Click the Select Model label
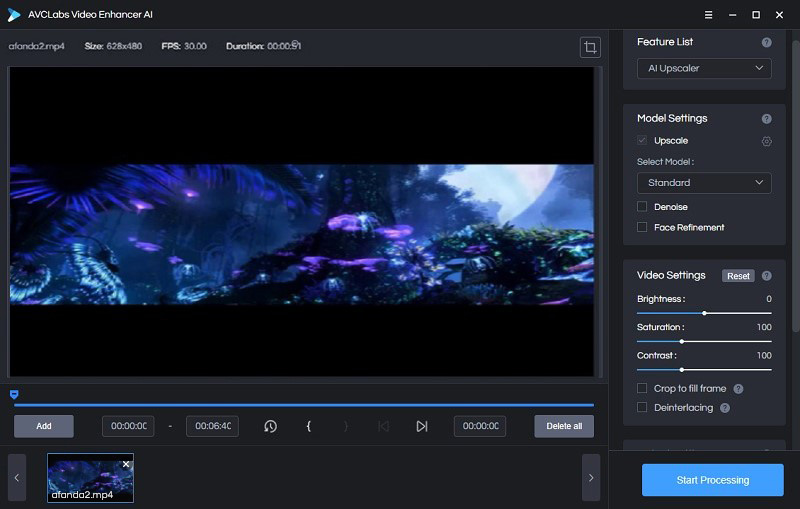Viewport: 800px width, 509px height. (x=665, y=162)
